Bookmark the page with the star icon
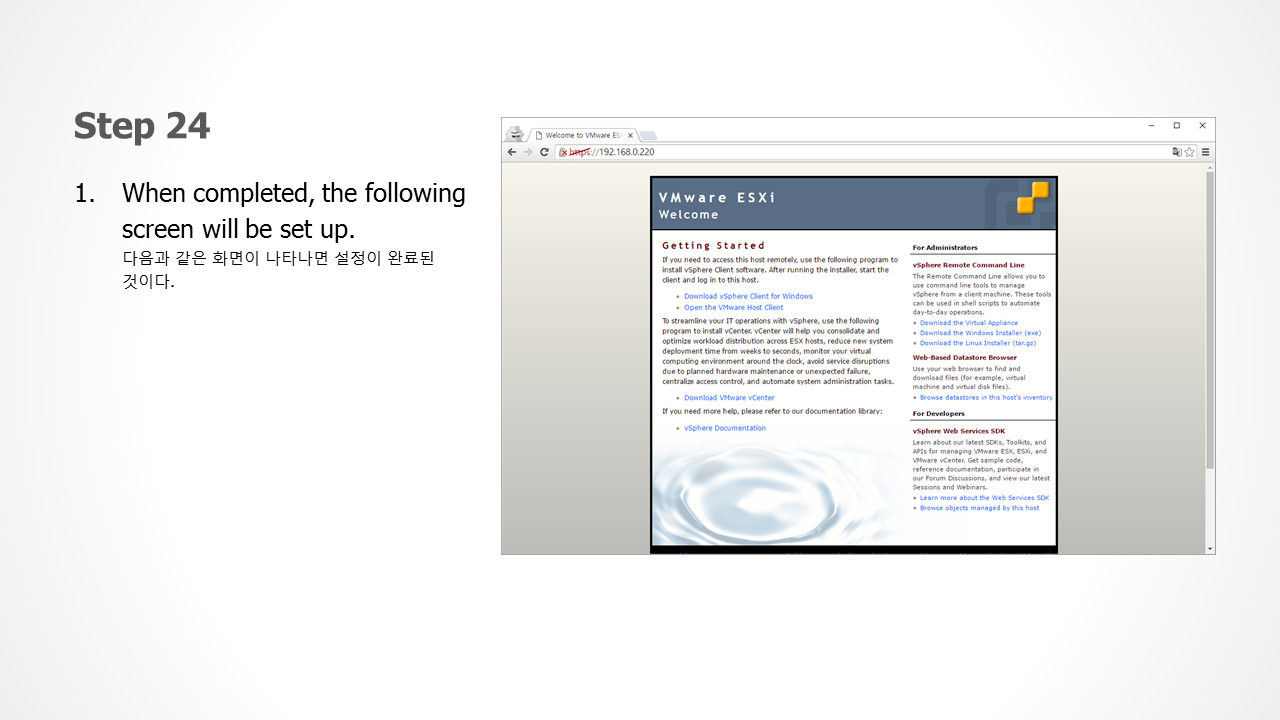 [1190, 152]
